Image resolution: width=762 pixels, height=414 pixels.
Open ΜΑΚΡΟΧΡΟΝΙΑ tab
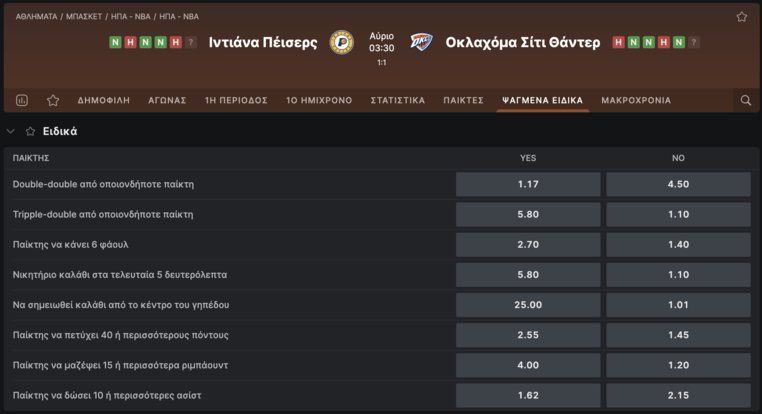coord(636,100)
